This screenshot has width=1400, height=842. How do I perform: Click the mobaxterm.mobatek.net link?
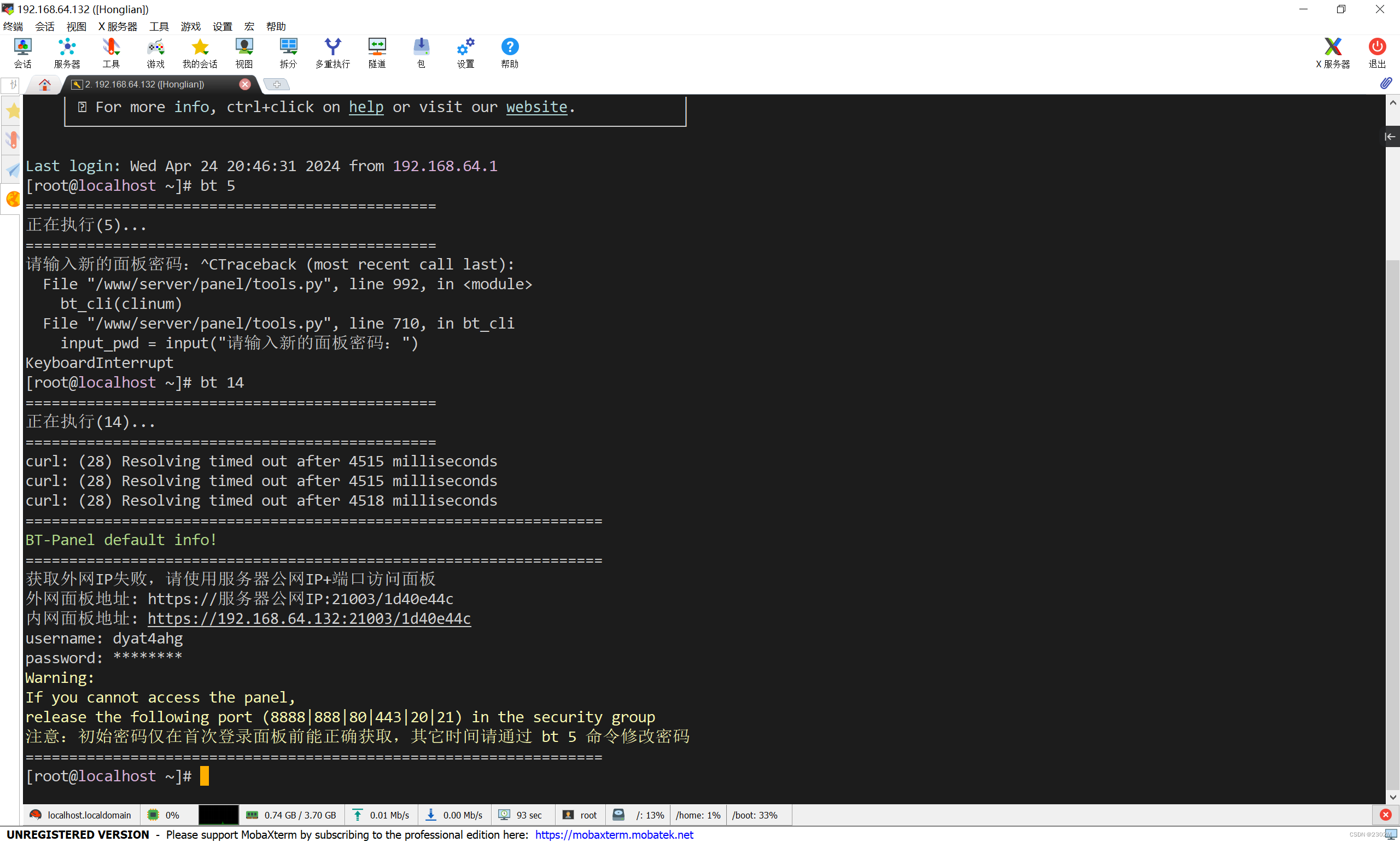[614, 835]
